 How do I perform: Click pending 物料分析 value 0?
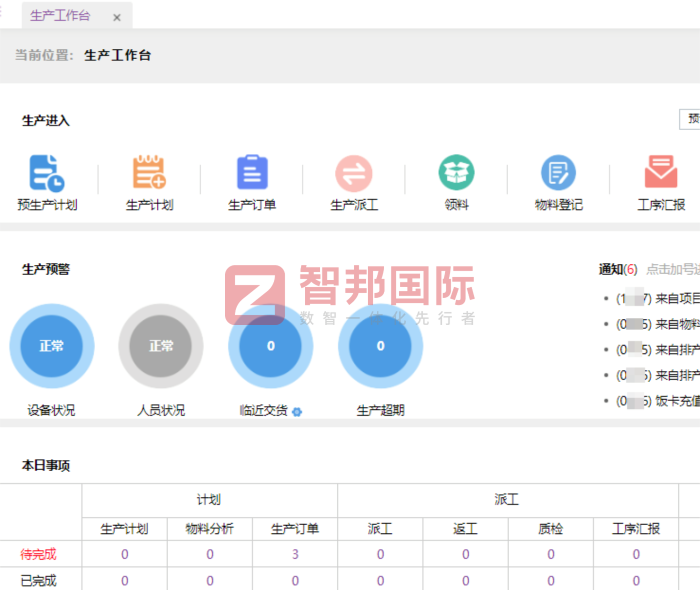coord(210,554)
